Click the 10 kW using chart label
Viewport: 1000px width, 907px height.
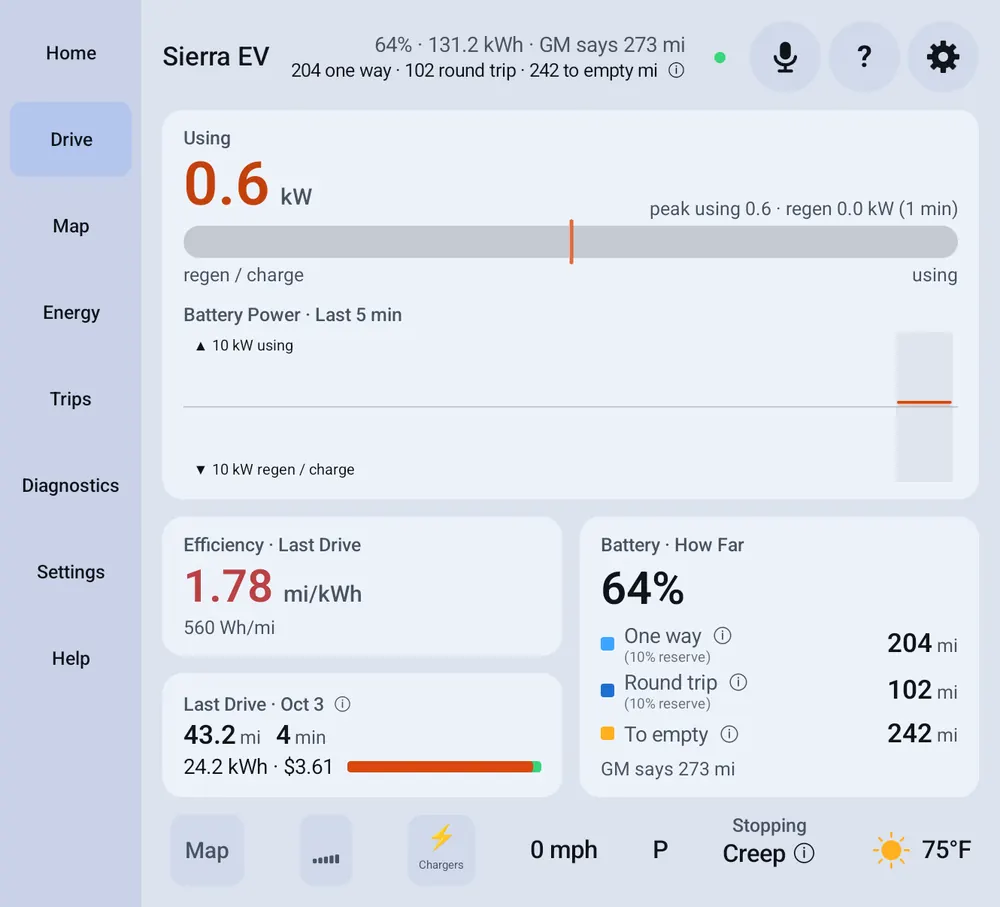tap(244, 346)
